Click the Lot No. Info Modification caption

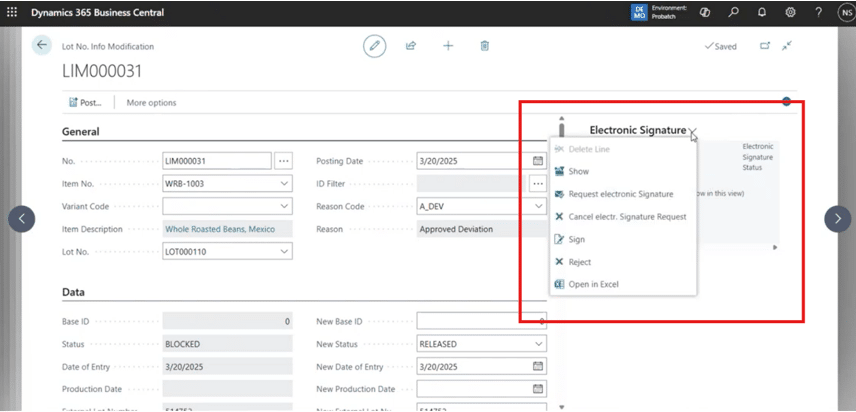(108, 46)
